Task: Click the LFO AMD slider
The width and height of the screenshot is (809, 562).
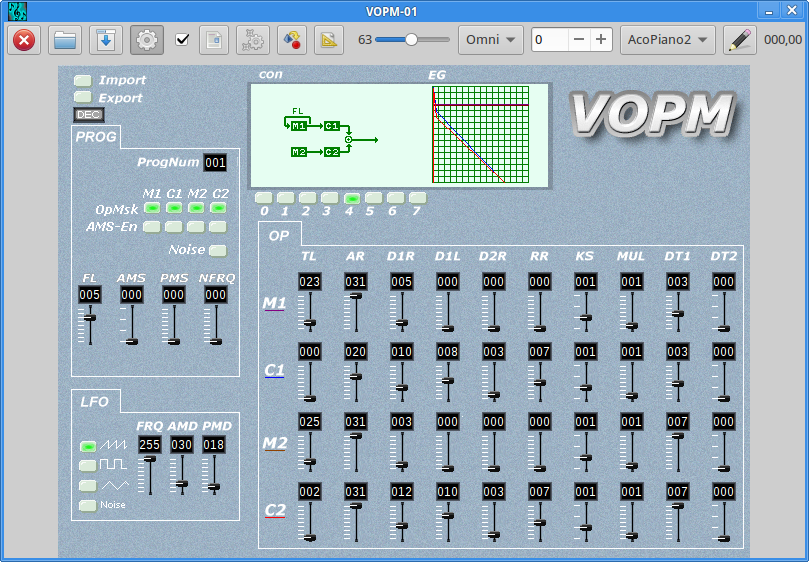Action: 182,476
